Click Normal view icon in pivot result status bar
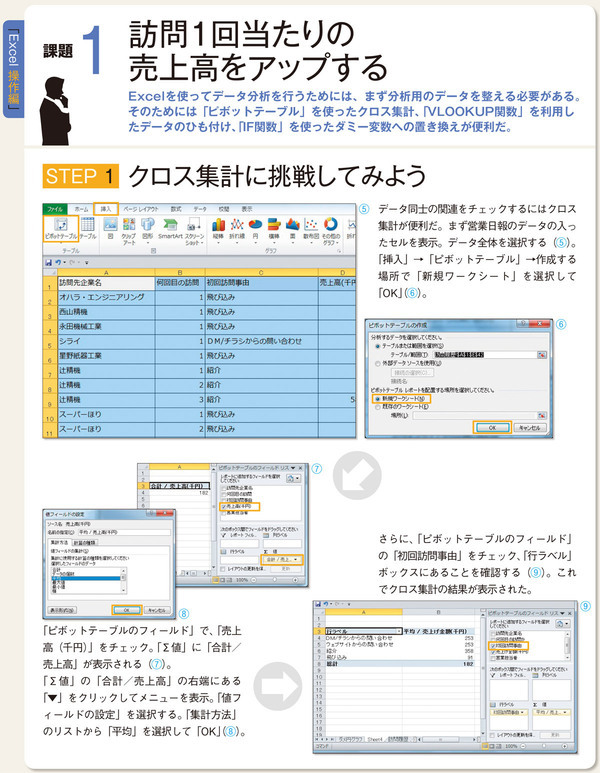 pyautogui.click(x=486, y=746)
